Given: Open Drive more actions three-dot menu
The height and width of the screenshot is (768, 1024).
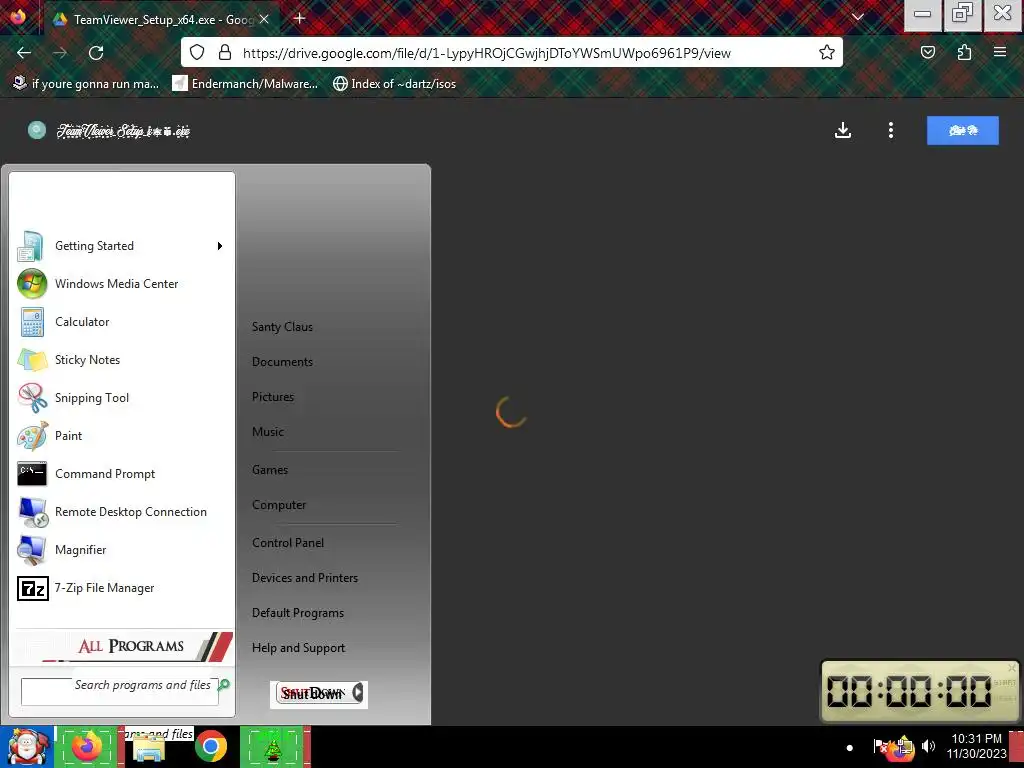Looking at the screenshot, I should point(891,131).
